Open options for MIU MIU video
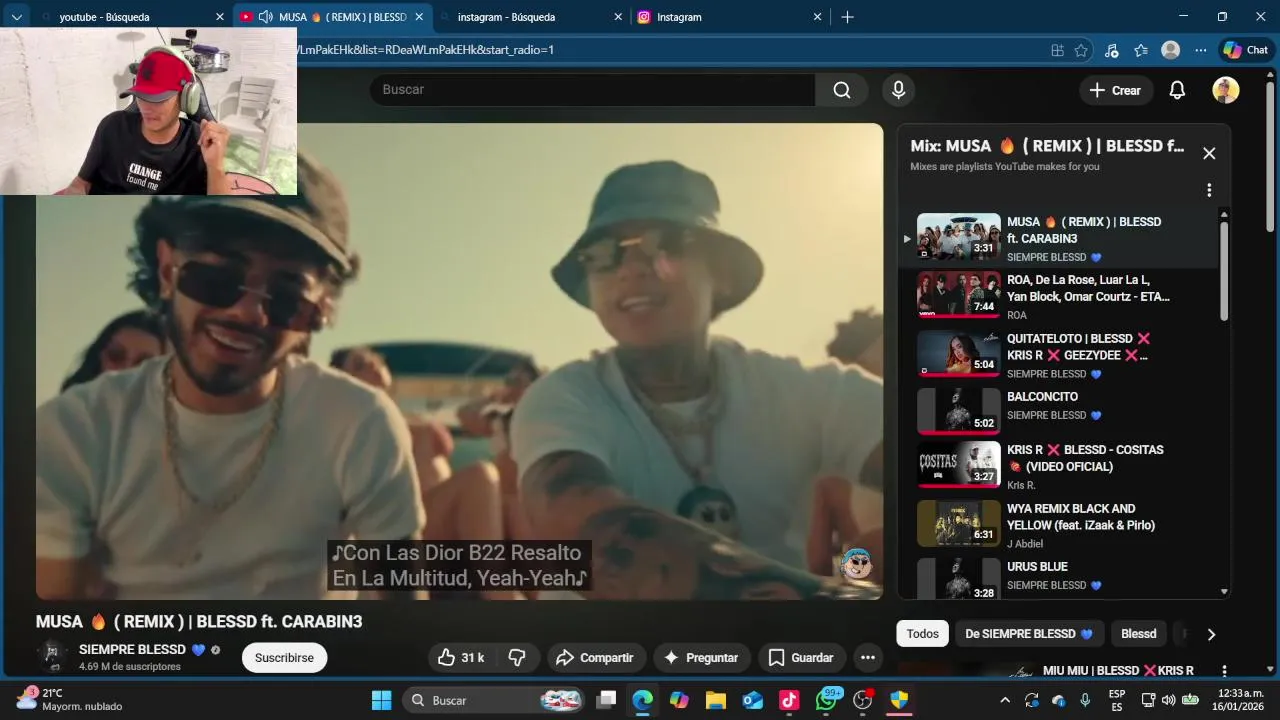1280x720 pixels. click(1223, 670)
